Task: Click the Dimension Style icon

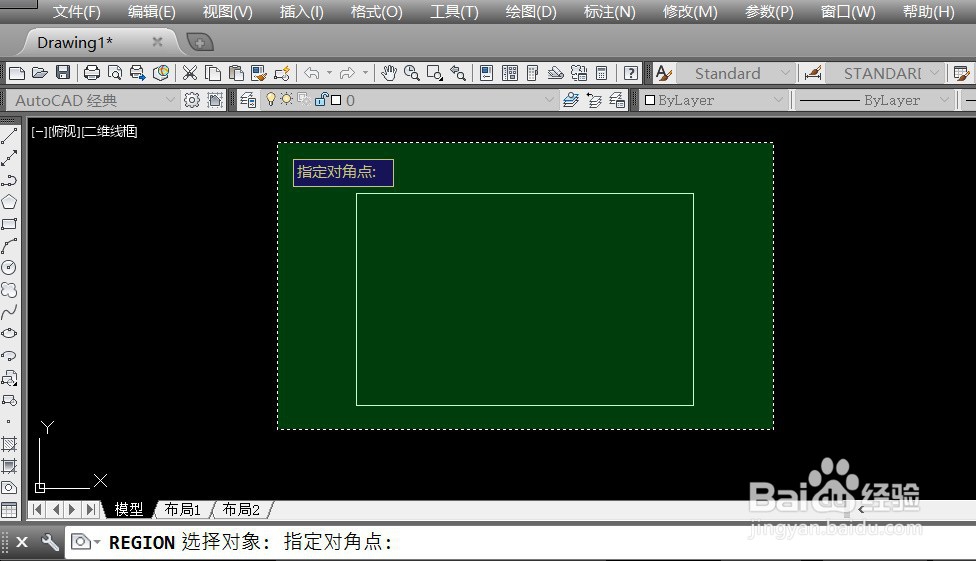Action: (812, 73)
